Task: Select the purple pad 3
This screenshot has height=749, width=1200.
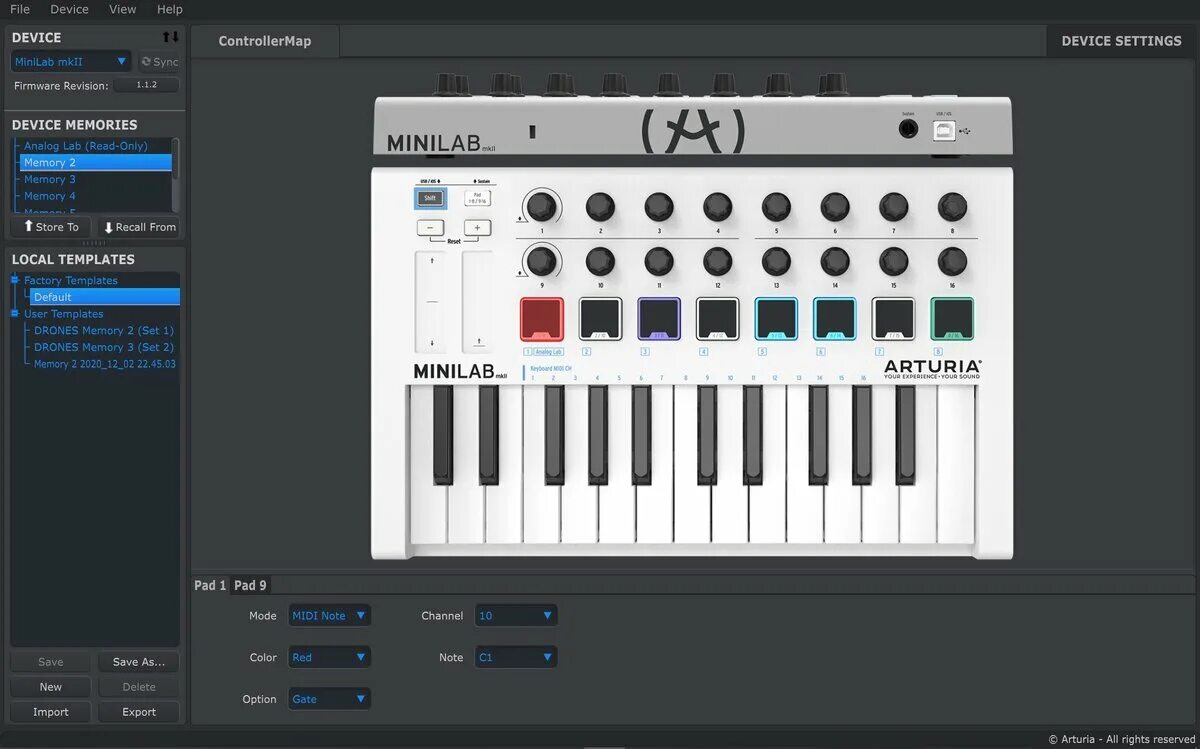Action: 659,319
